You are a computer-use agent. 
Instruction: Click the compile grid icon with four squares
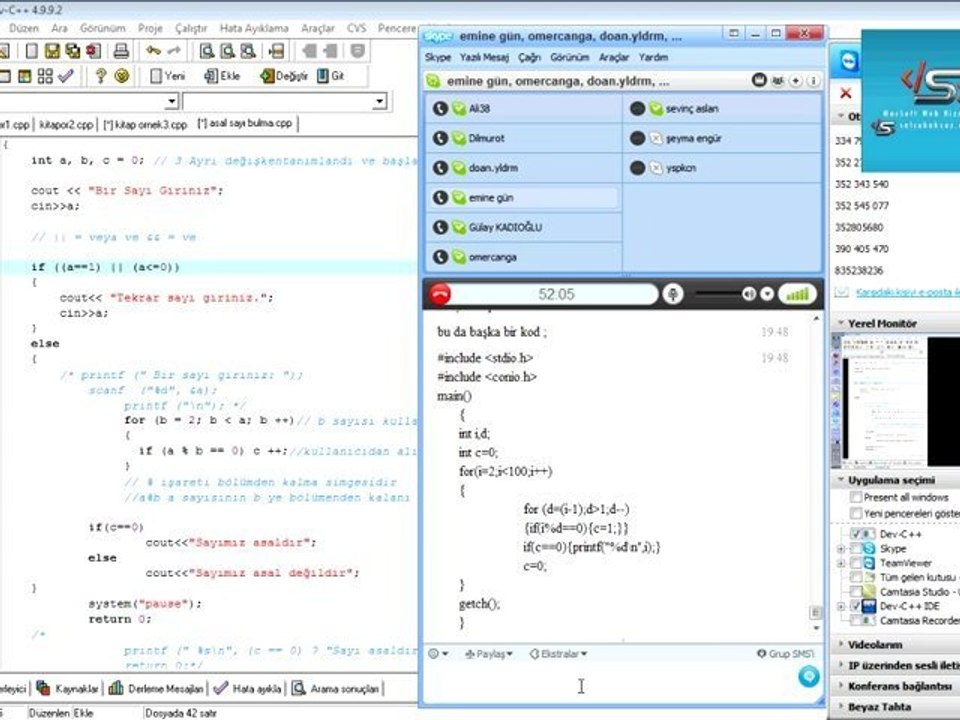click(45, 76)
